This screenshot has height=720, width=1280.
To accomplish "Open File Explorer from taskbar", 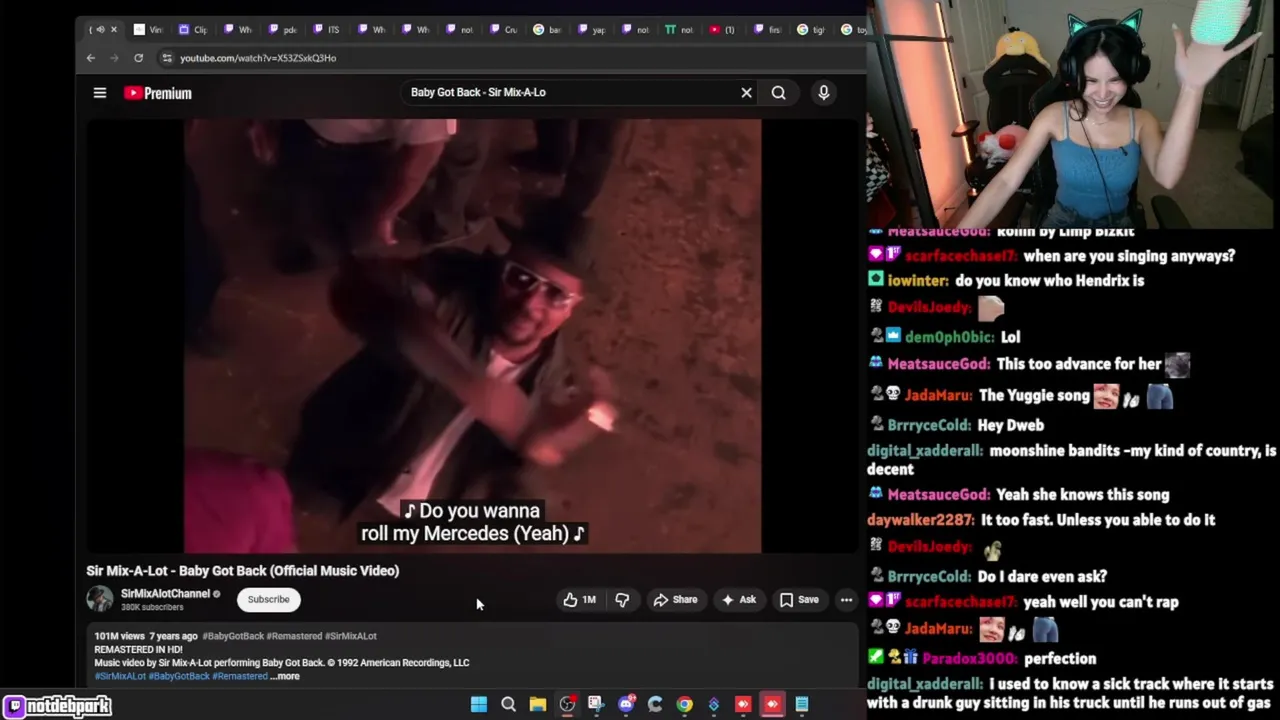I will [x=538, y=705].
